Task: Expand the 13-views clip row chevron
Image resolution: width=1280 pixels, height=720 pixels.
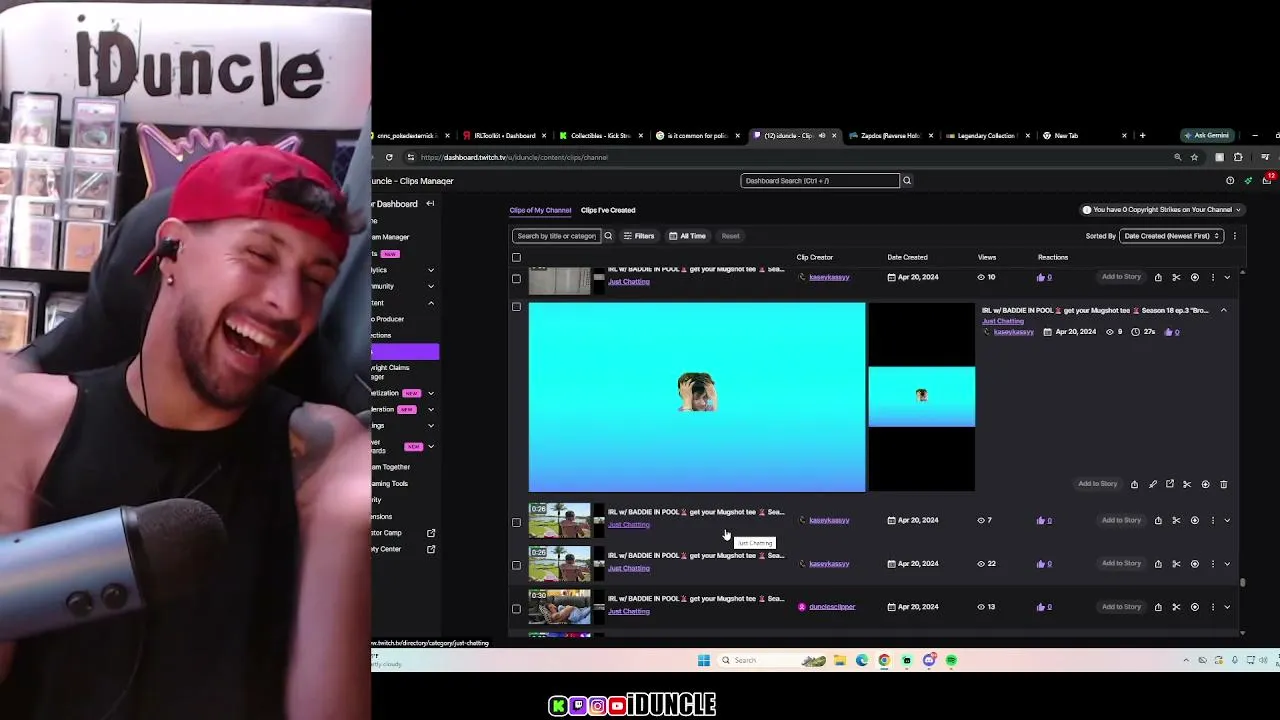Action: pyautogui.click(x=1227, y=607)
